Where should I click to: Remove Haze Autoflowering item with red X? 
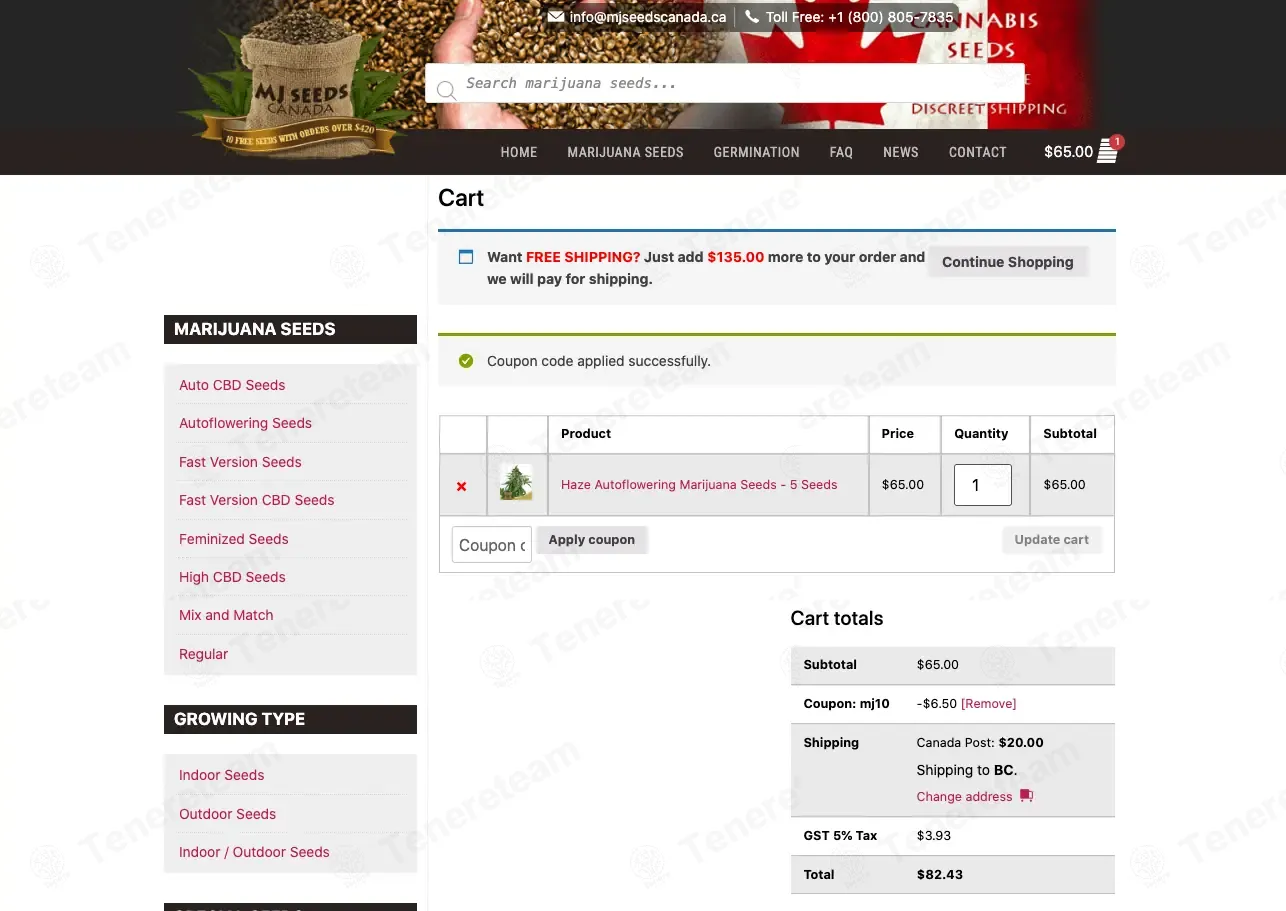461,486
